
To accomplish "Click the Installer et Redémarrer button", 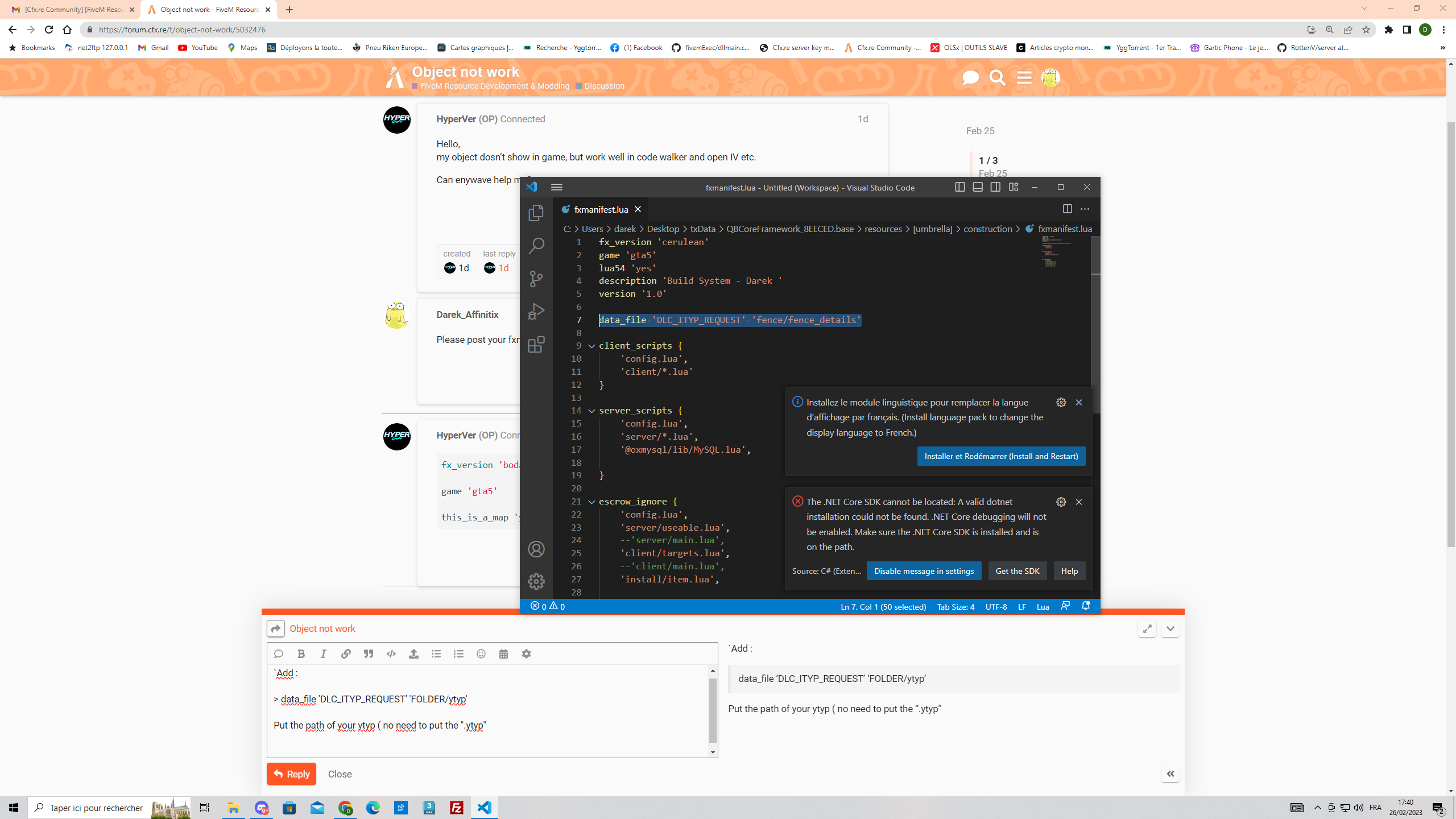I will pyautogui.click(x=1000, y=456).
